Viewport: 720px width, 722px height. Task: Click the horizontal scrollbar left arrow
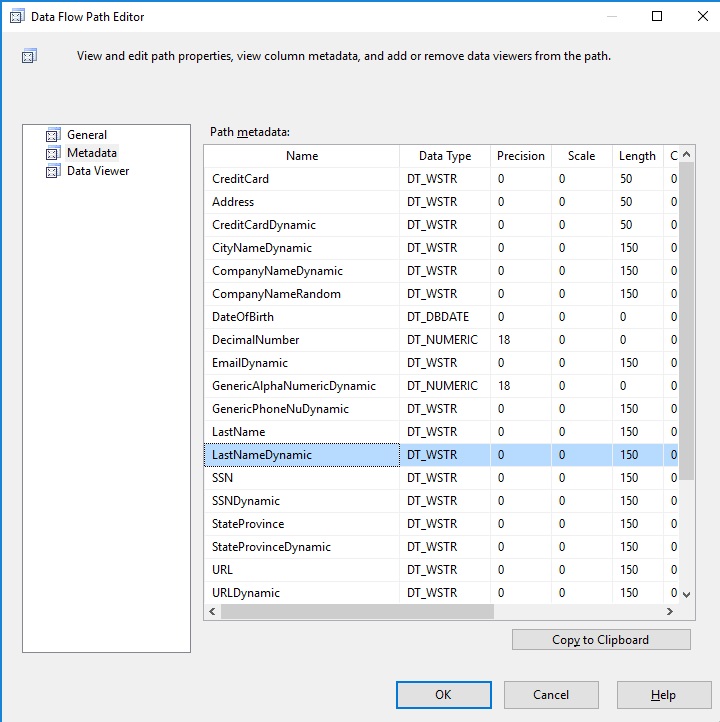pyautogui.click(x=212, y=611)
